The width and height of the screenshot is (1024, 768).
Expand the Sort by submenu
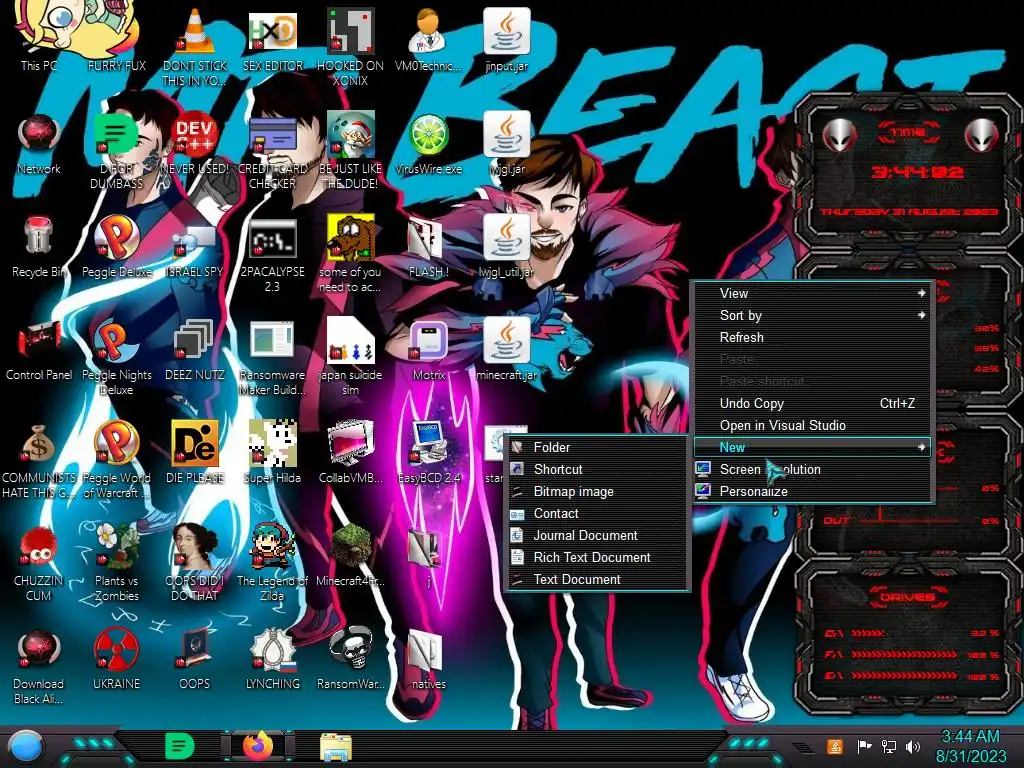click(x=811, y=315)
